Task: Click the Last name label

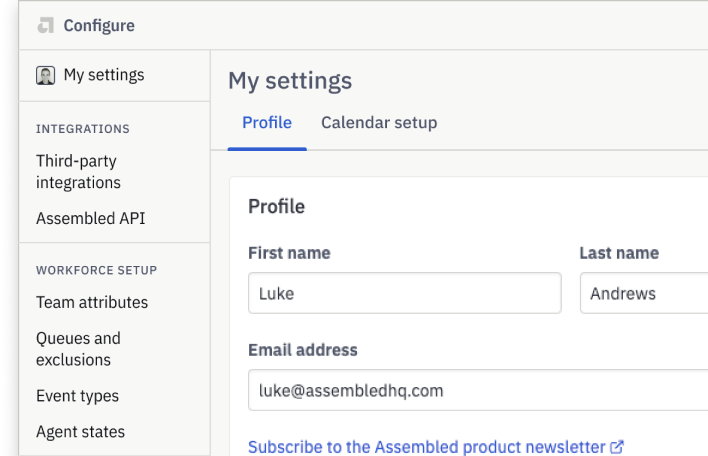Action: [x=619, y=253]
